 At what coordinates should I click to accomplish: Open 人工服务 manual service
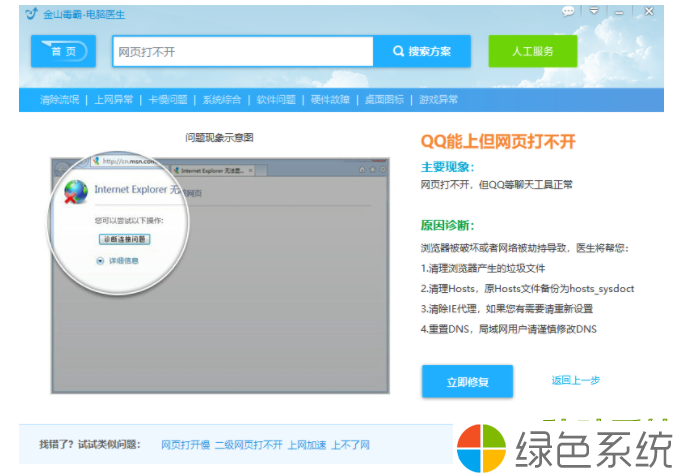[x=533, y=51]
